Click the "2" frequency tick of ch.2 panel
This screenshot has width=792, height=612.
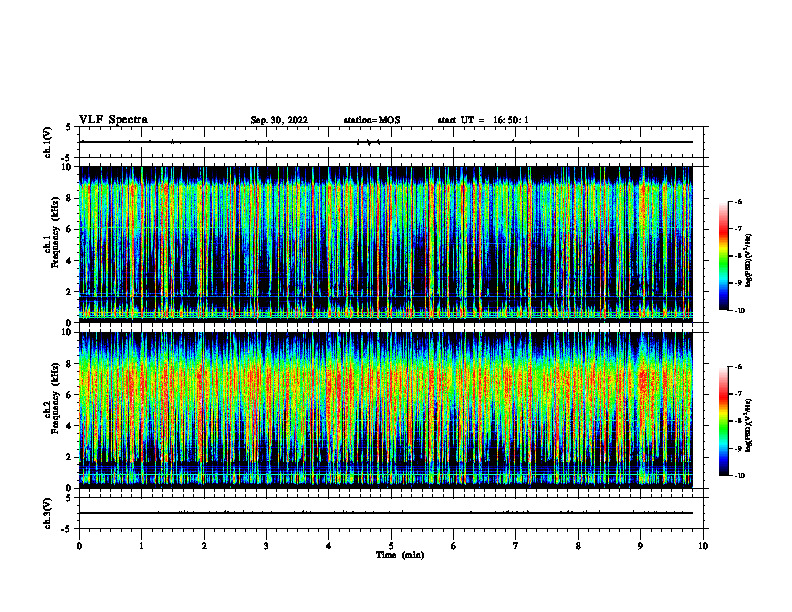click(x=70, y=457)
